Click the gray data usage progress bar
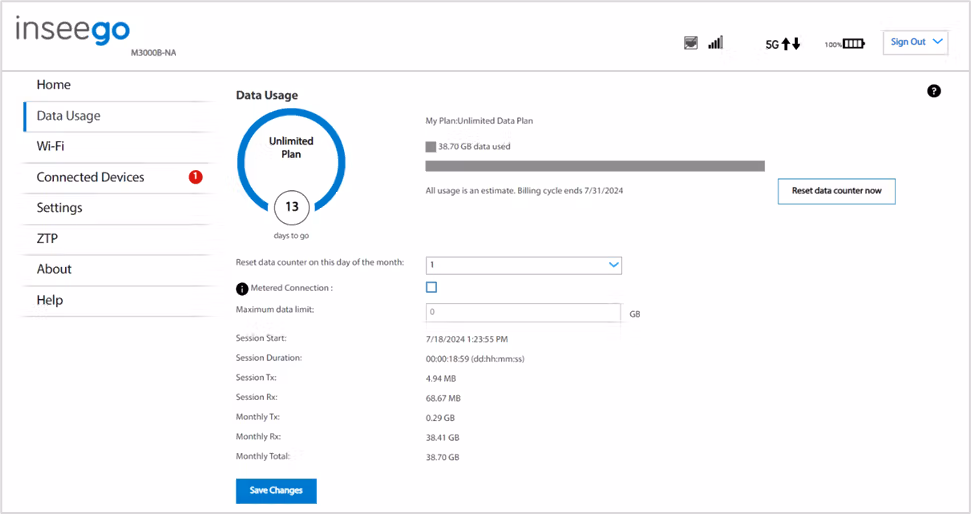This screenshot has height=514, width=971. pos(595,166)
